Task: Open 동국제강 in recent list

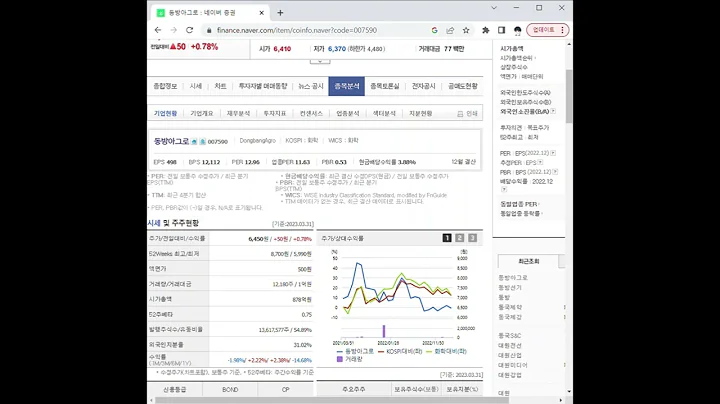Action: pos(510,317)
